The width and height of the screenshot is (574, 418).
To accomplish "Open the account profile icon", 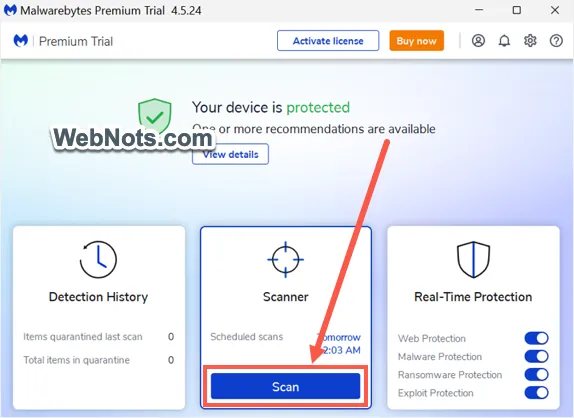I will 478,41.
